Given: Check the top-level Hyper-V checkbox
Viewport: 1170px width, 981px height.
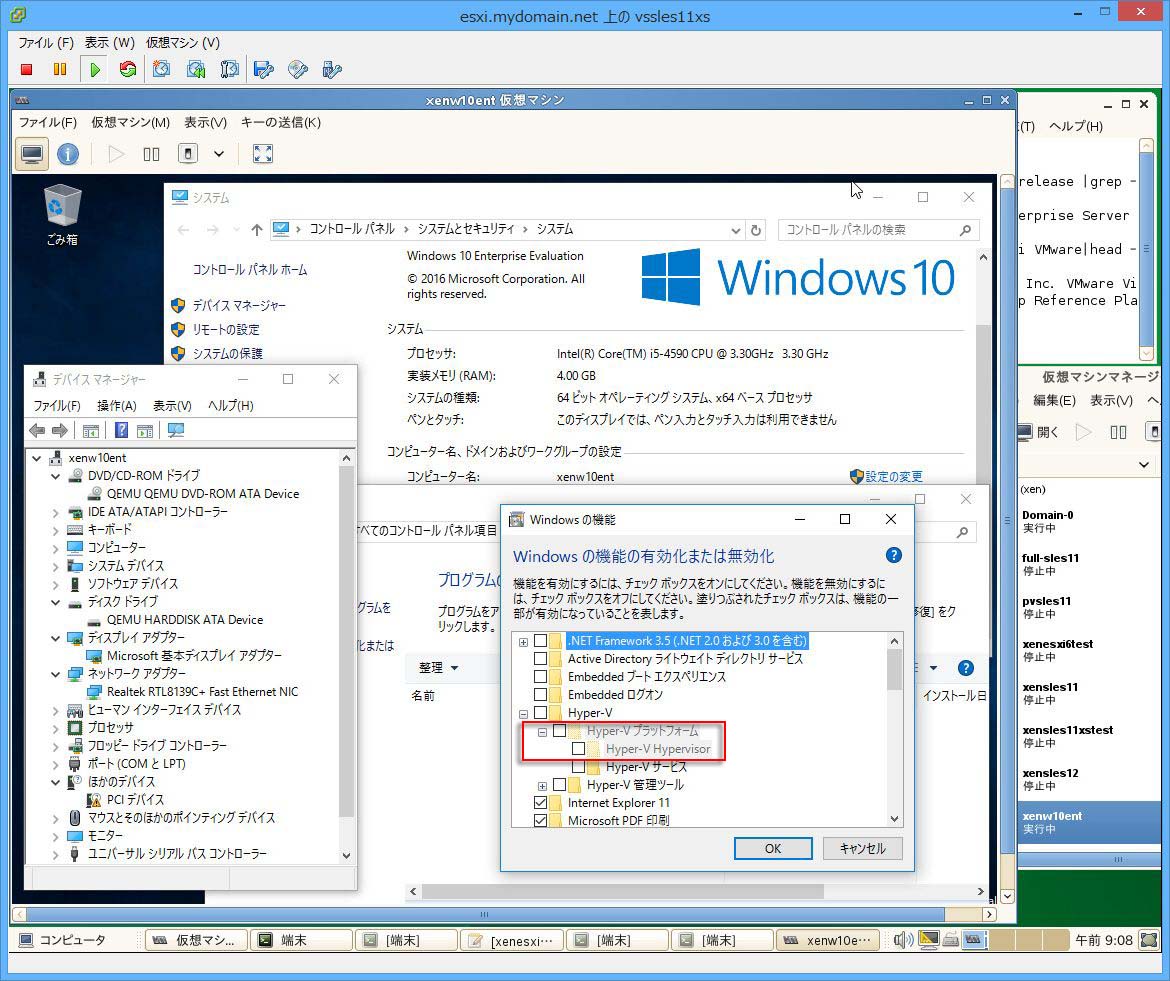Looking at the screenshot, I should (x=540, y=712).
